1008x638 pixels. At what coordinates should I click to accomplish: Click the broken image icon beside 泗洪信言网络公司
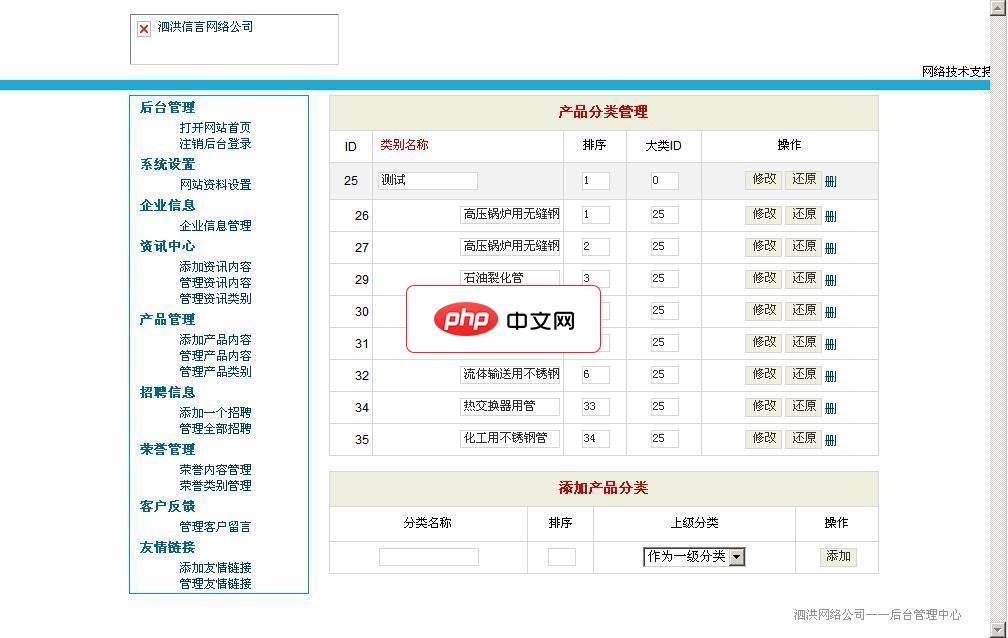[x=142, y=27]
